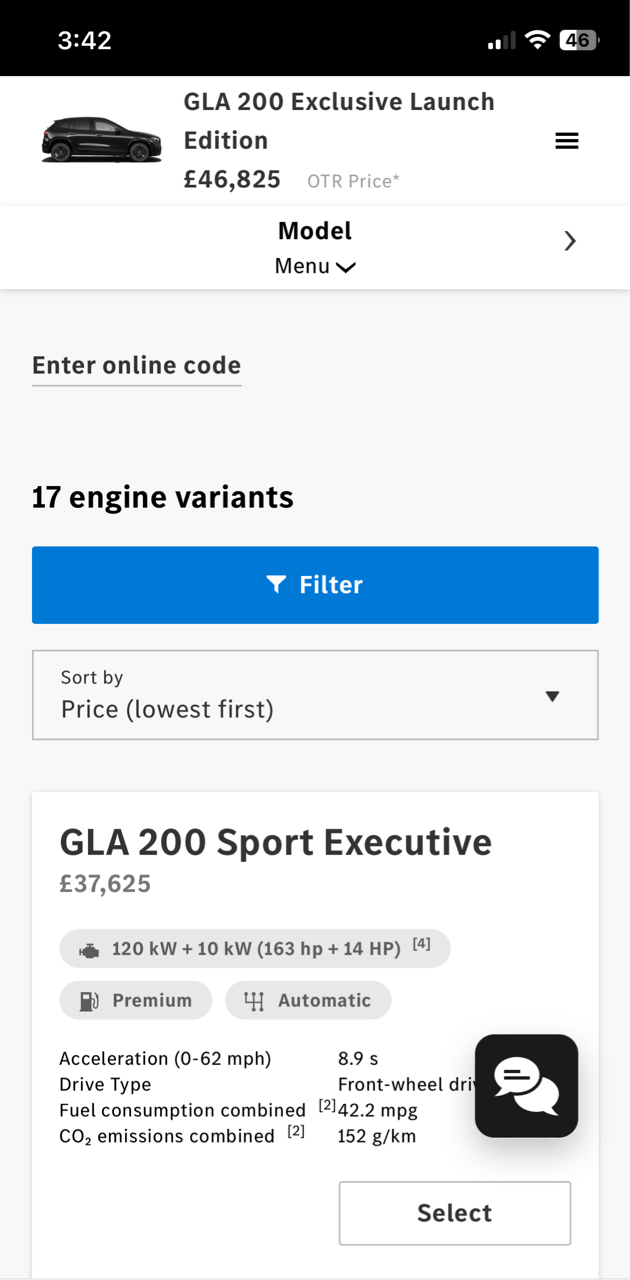
Task: Tap the Model section heading
Action: point(315,231)
